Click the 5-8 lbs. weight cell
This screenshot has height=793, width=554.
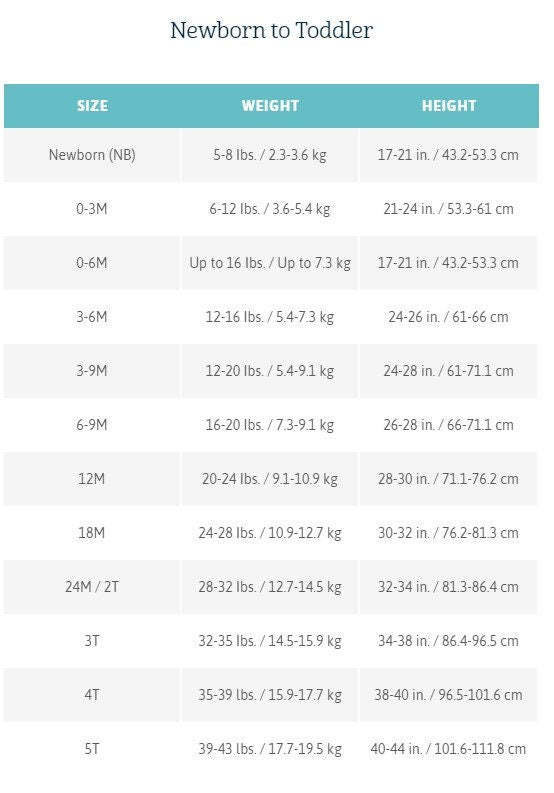point(270,155)
